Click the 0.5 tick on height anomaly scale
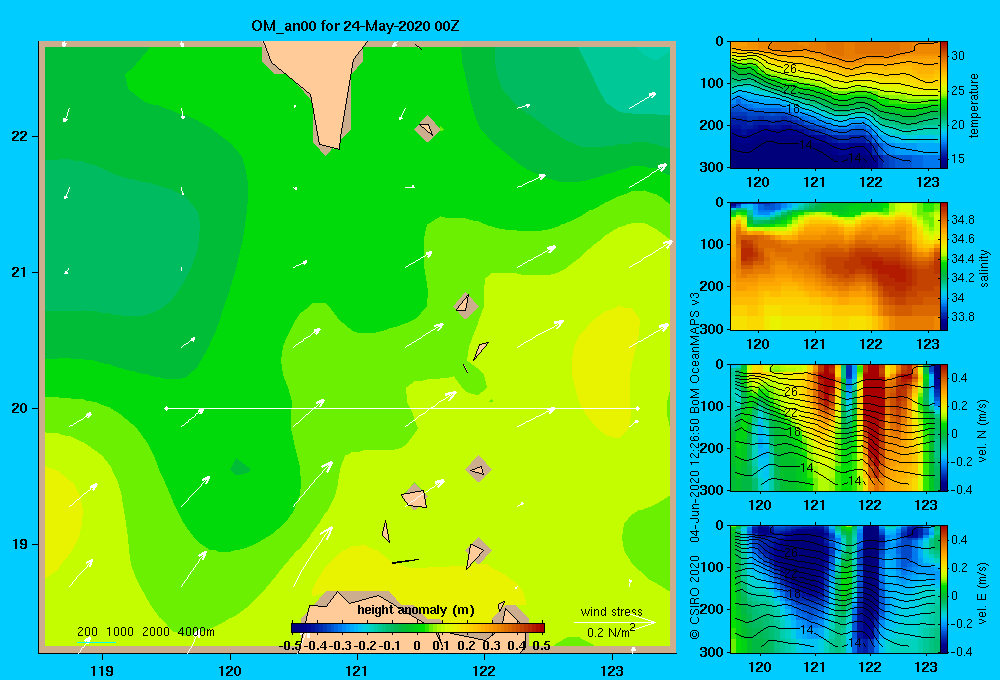The height and width of the screenshot is (680, 1000). tap(541, 646)
